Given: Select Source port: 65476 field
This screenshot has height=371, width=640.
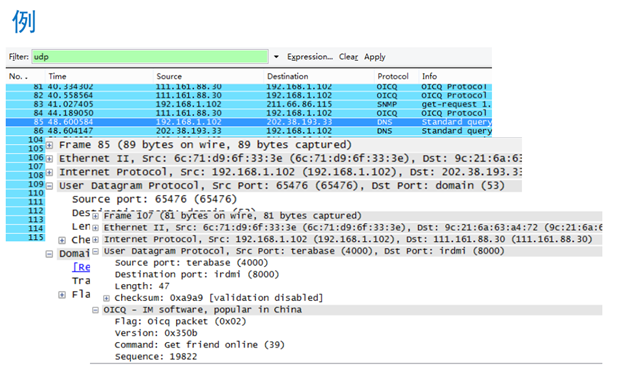Looking at the screenshot, I should coord(154,199).
